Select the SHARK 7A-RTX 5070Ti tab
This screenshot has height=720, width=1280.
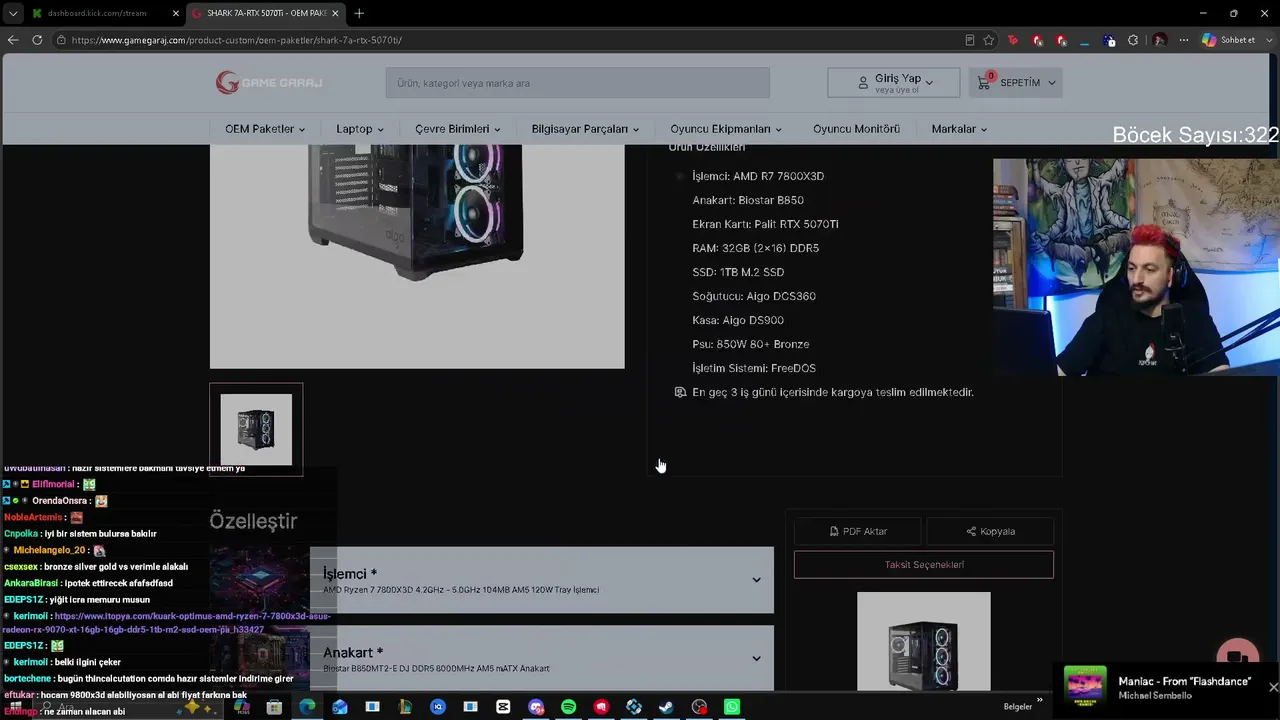265,13
